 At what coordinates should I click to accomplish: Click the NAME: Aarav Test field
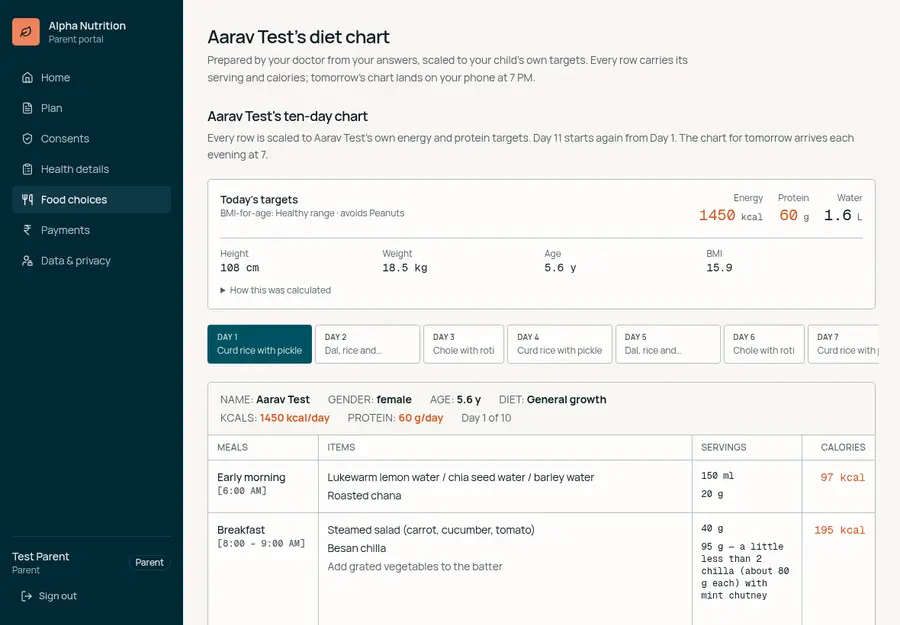coord(265,399)
